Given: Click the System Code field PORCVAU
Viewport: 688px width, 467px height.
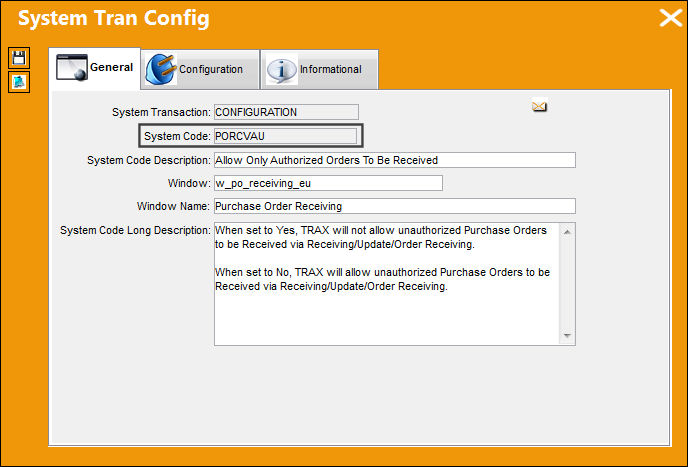Looking at the screenshot, I should point(286,136).
